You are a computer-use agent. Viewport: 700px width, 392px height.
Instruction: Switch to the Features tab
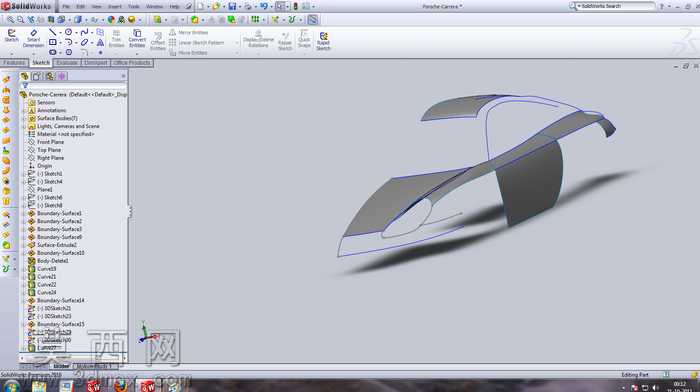tap(14, 63)
